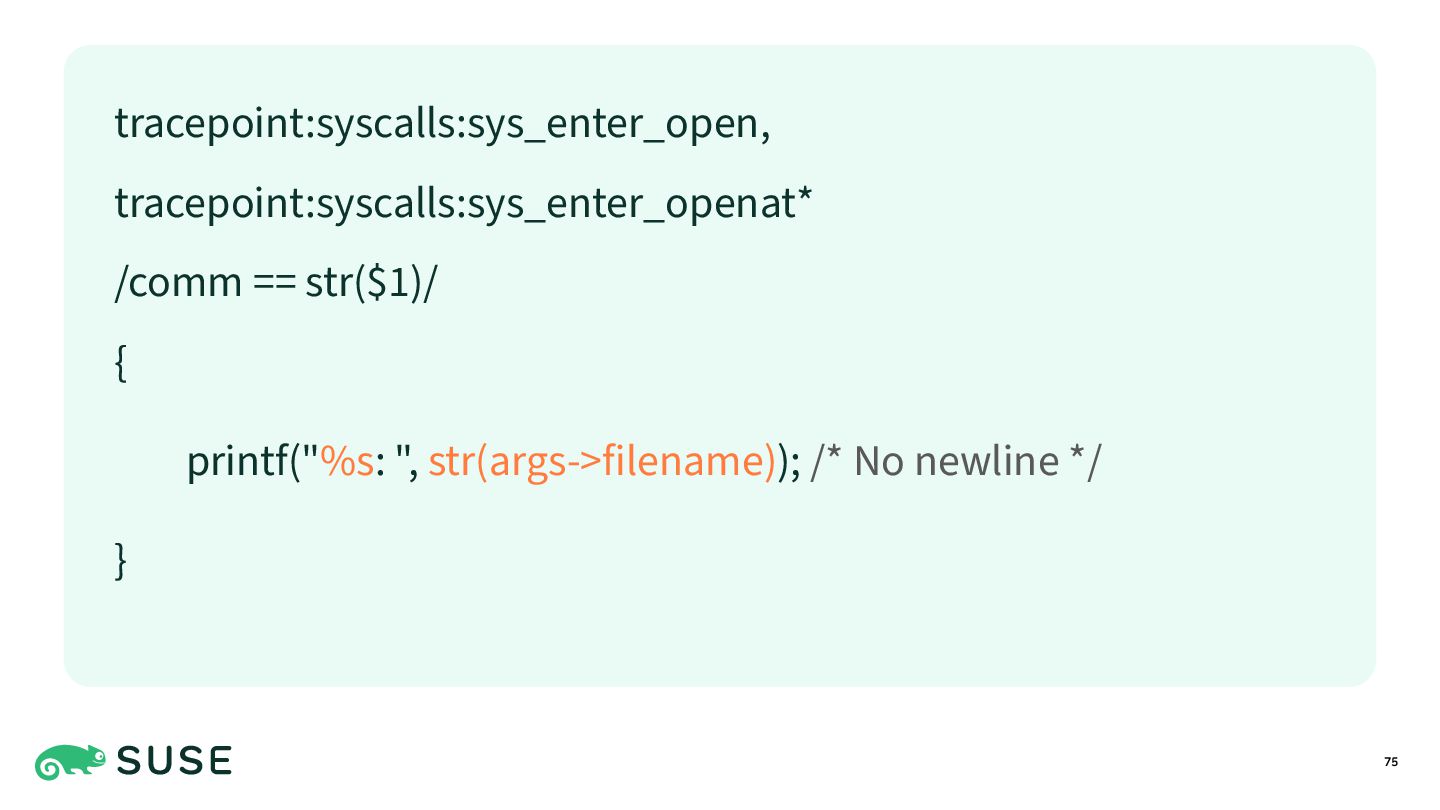Click slide number 75
Screen dimensions: 1440x810
tap(1391, 762)
